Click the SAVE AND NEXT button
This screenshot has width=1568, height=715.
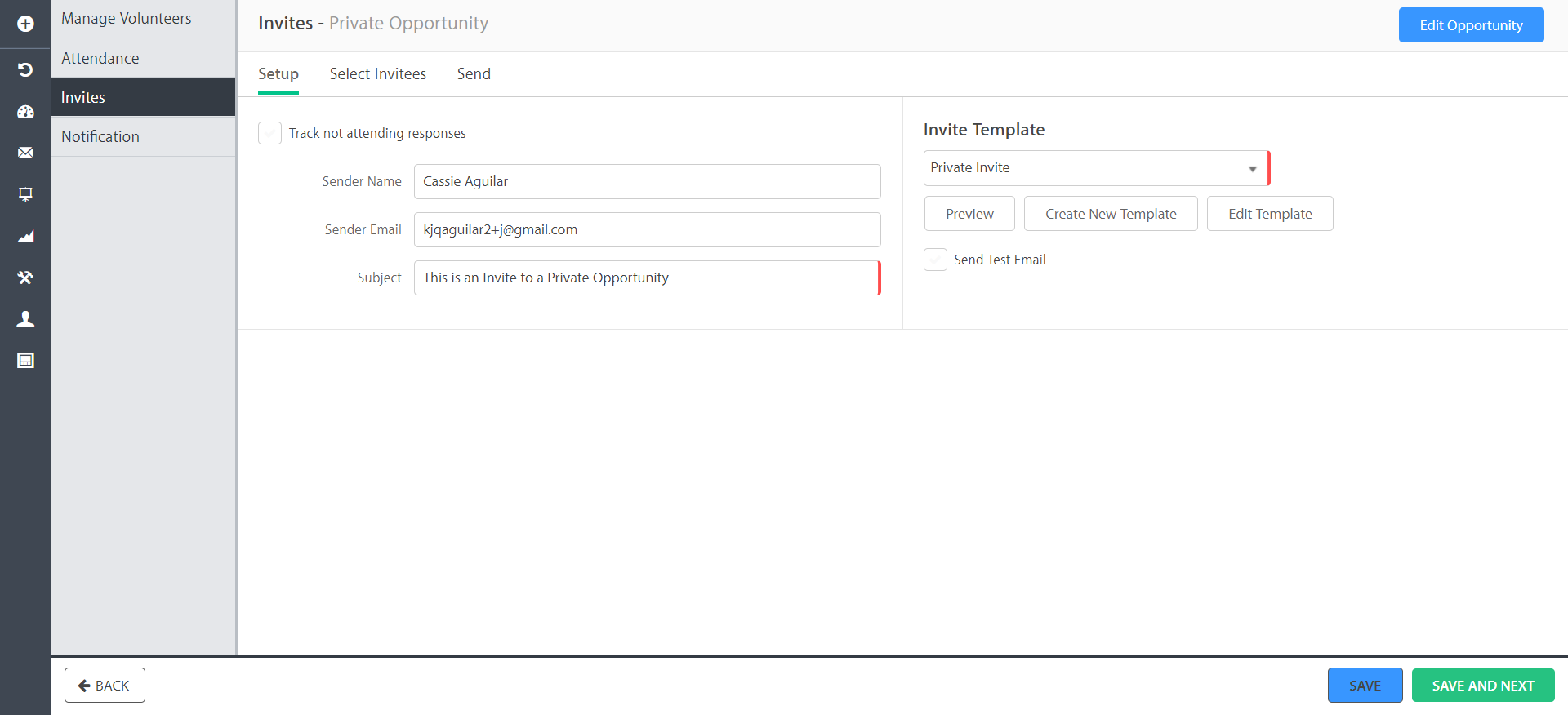[1483, 686]
